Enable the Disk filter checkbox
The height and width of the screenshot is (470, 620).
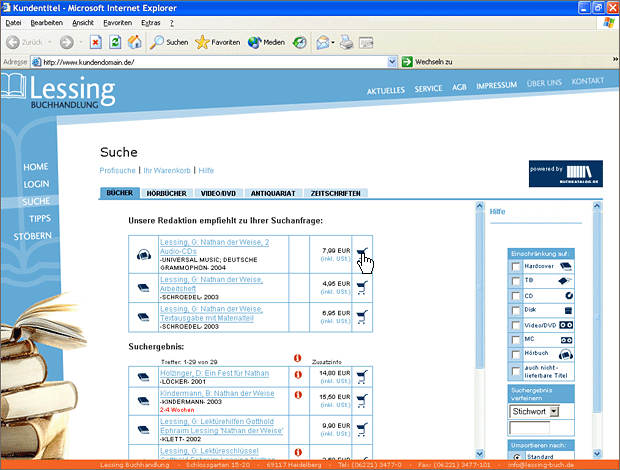pos(516,311)
